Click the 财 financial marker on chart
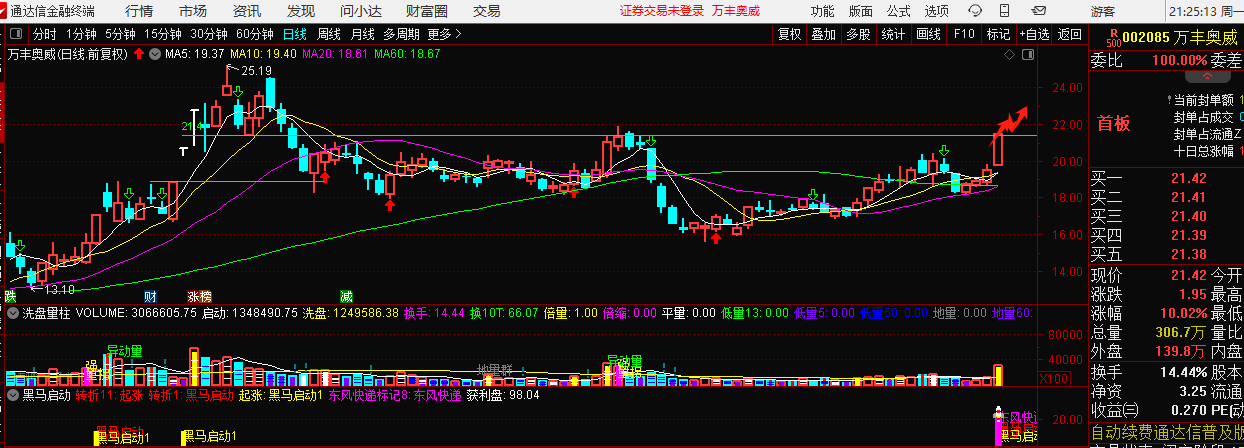 (150, 296)
